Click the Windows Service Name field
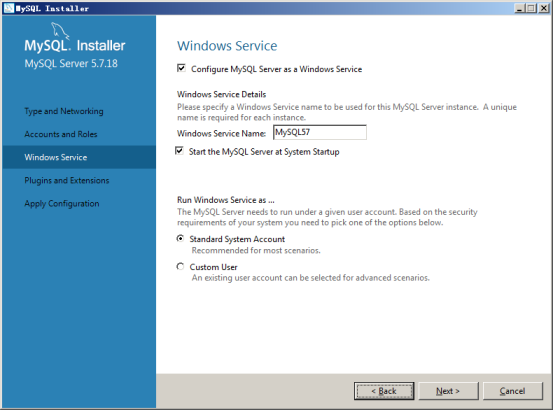Viewport: 553px width, 411px height. pyautogui.click(x=320, y=132)
